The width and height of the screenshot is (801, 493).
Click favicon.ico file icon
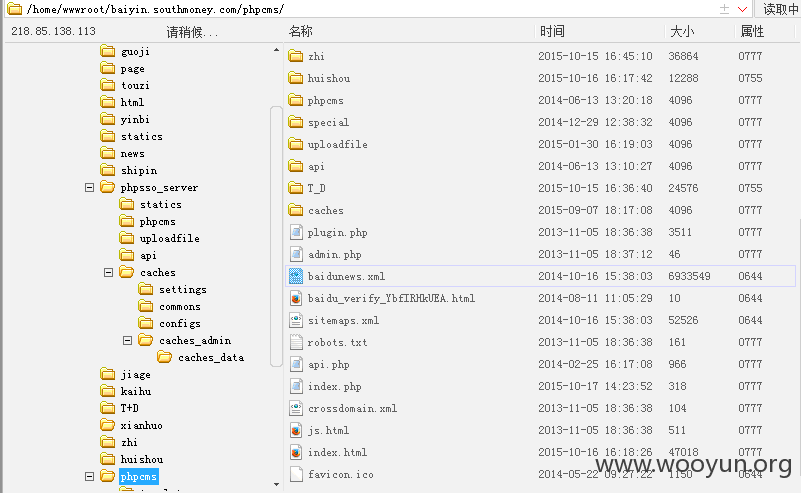coord(296,474)
